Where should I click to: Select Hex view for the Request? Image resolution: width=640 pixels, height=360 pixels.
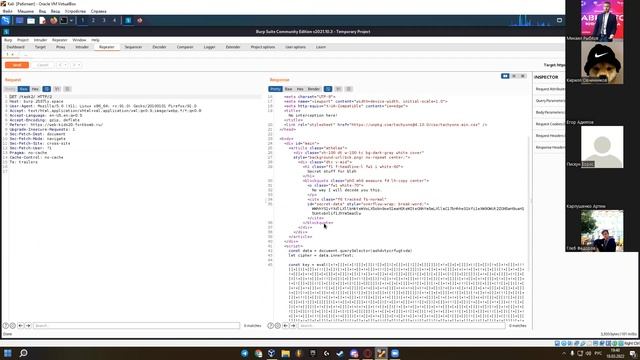[35, 89]
